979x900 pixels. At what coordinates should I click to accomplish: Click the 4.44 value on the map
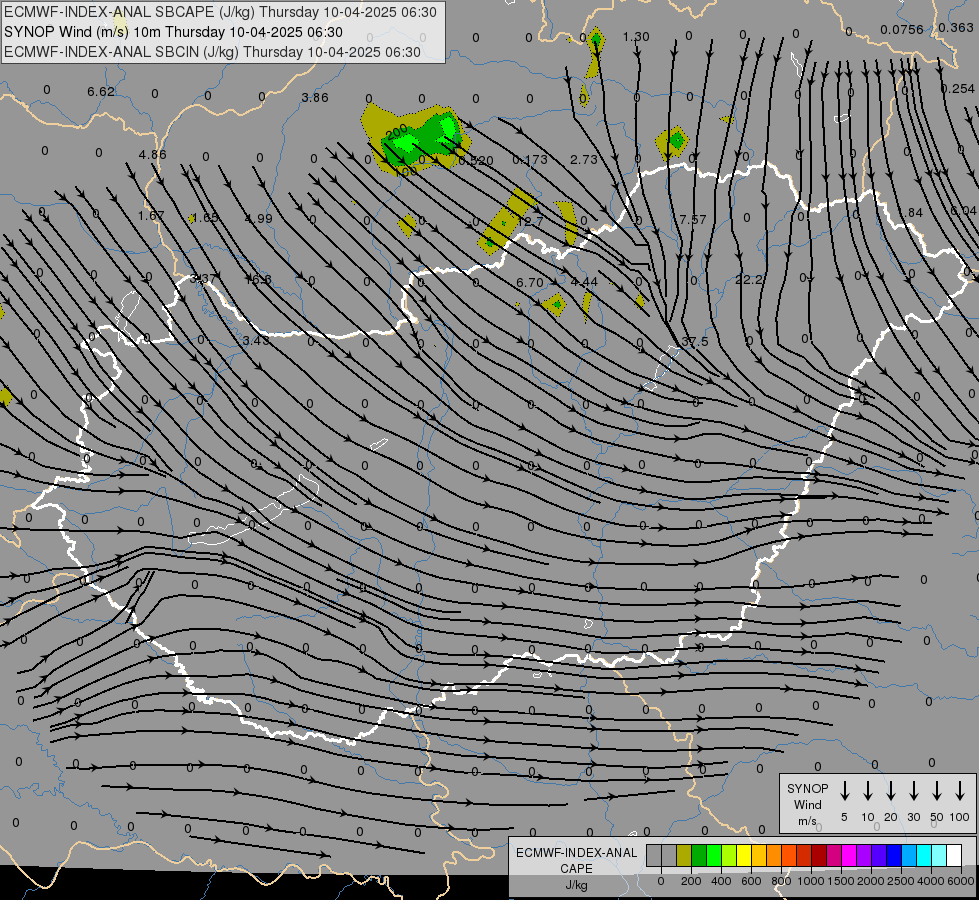pos(584,282)
